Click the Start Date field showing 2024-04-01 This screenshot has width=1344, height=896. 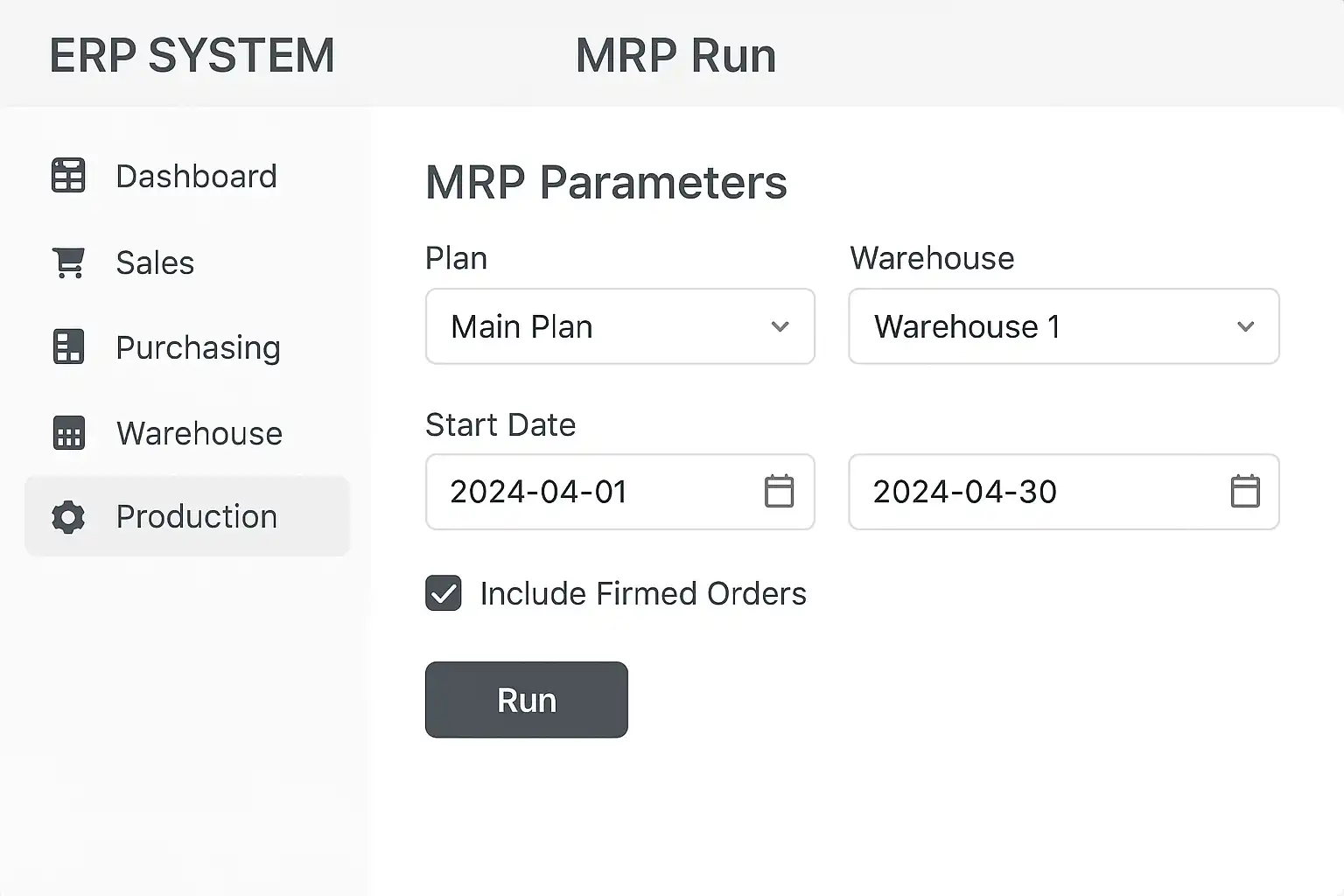tap(586, 492)
